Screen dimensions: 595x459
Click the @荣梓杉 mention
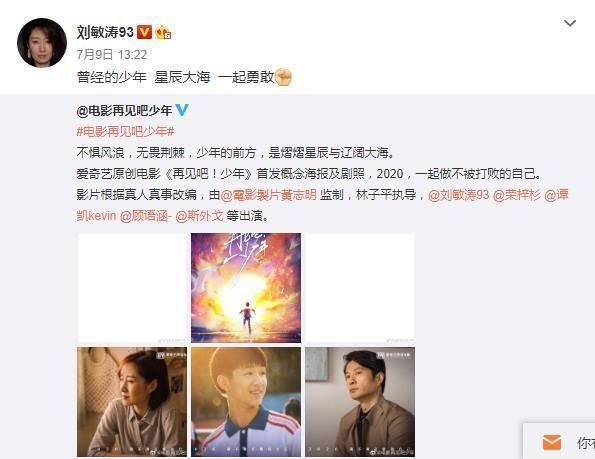click(x=516, y=195)
